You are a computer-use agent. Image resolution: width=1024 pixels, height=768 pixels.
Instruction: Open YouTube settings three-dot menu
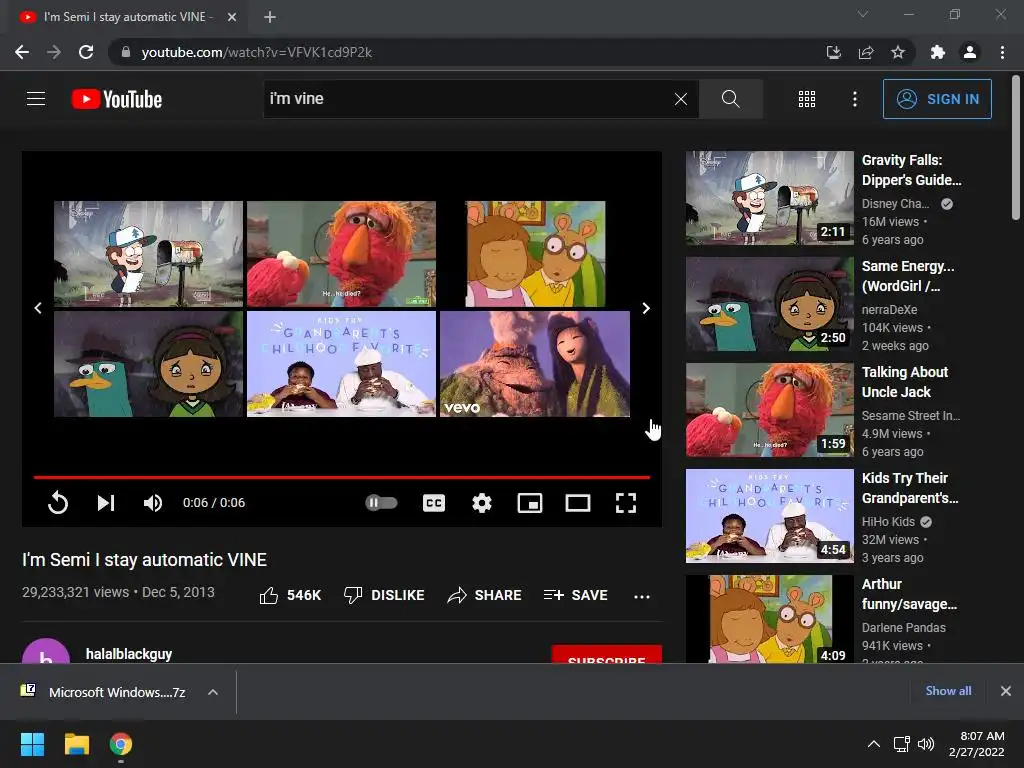click(855, 99)
